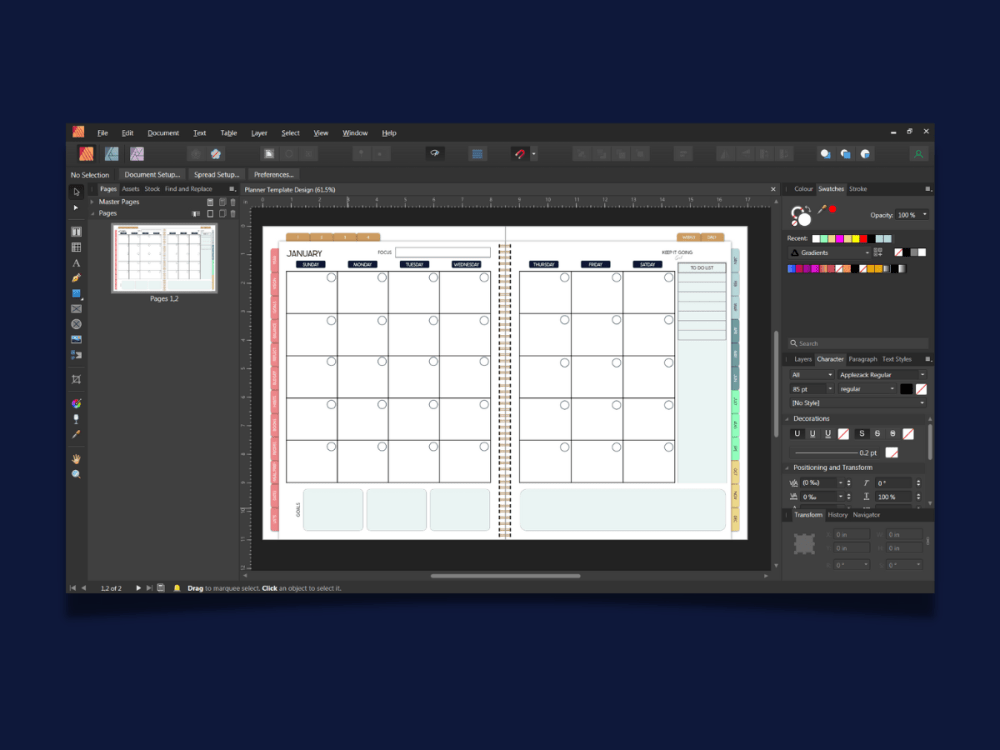Switch to the Stroke tab

point(858,189)
